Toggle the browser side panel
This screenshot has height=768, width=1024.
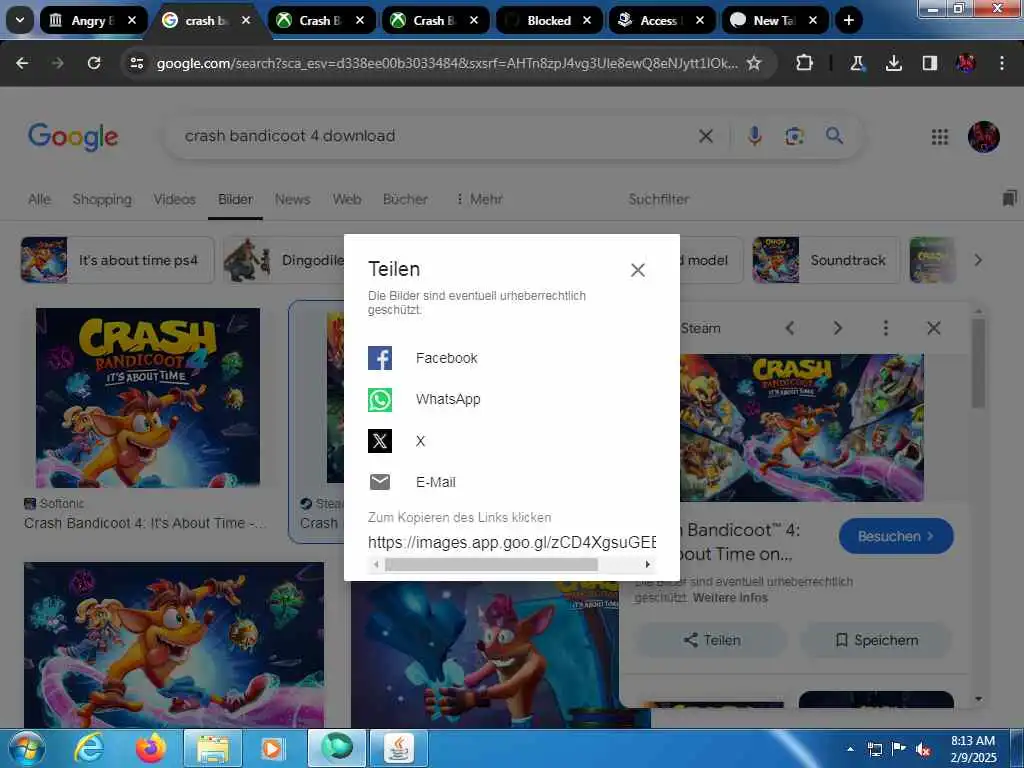(x=929, y=63)
